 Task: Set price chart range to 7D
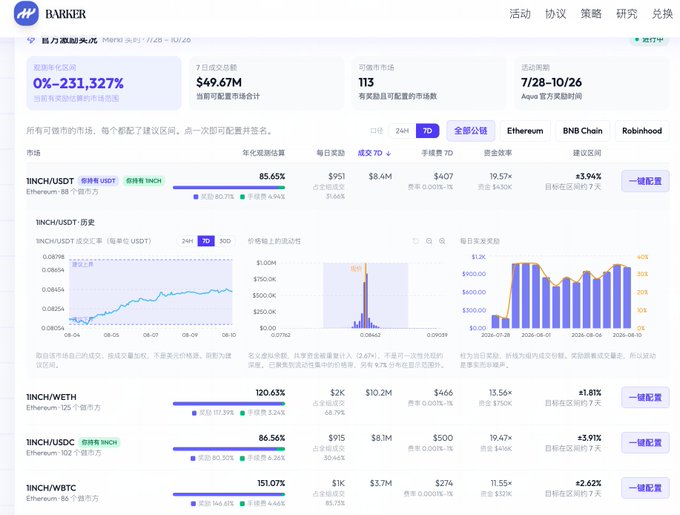click(206, 241)
